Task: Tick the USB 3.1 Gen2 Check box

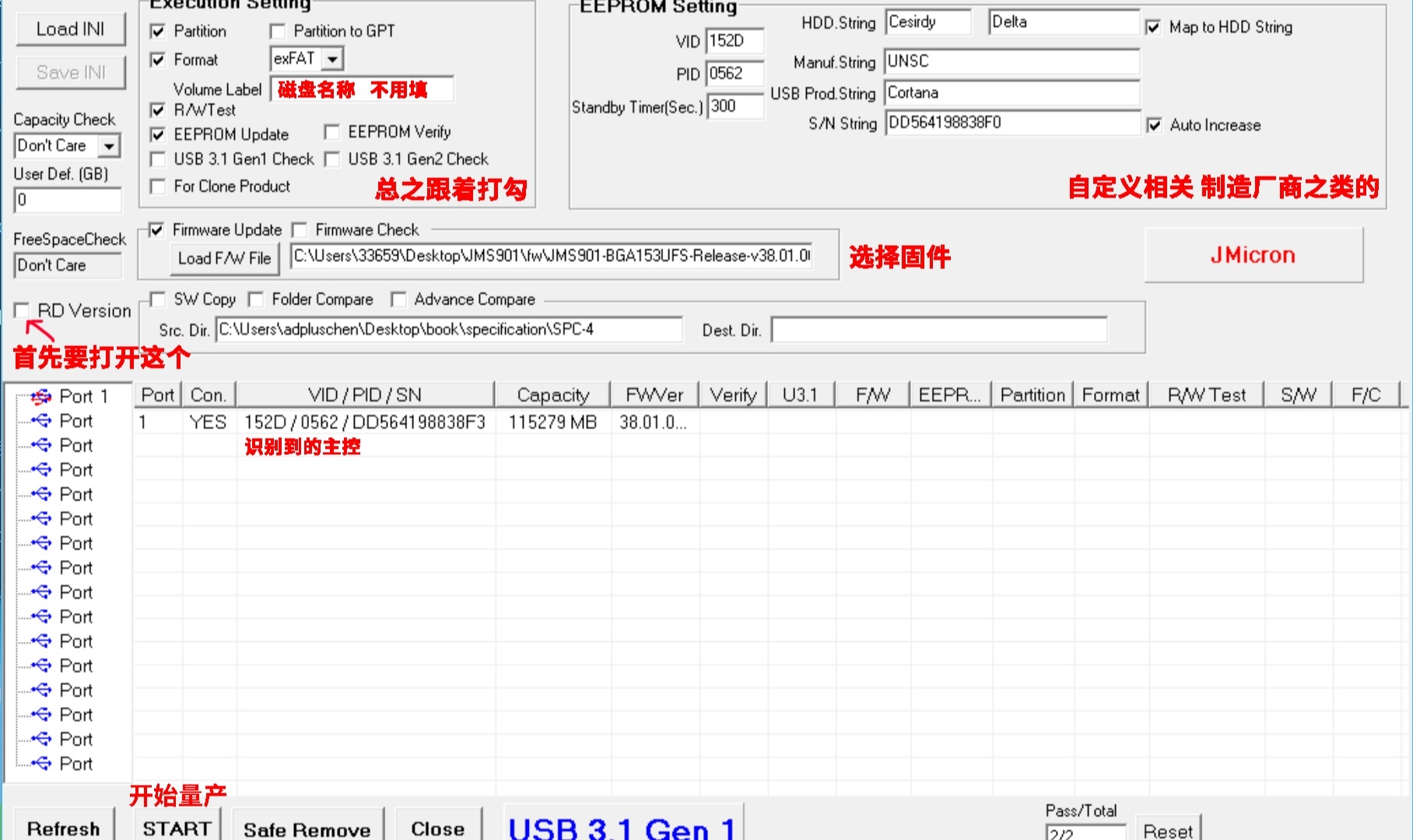Action: click(x=331, y=159)
